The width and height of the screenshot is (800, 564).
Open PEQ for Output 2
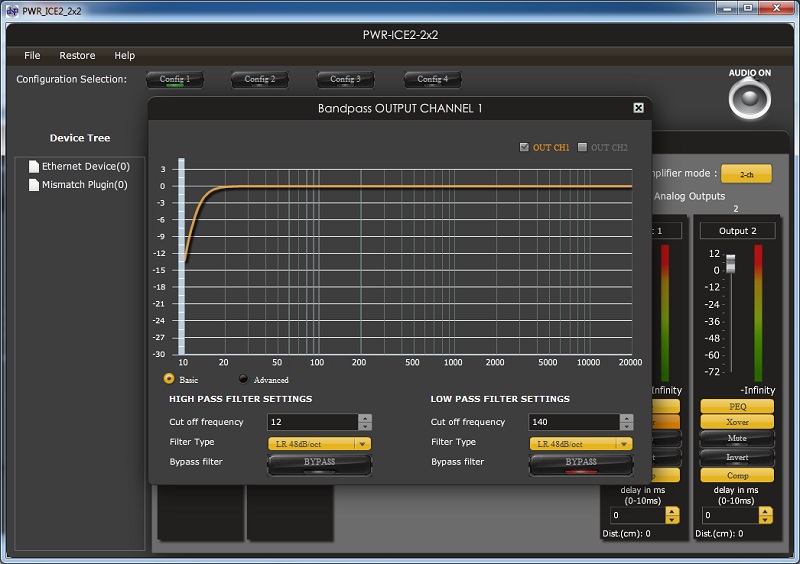(x=737, y=407)
